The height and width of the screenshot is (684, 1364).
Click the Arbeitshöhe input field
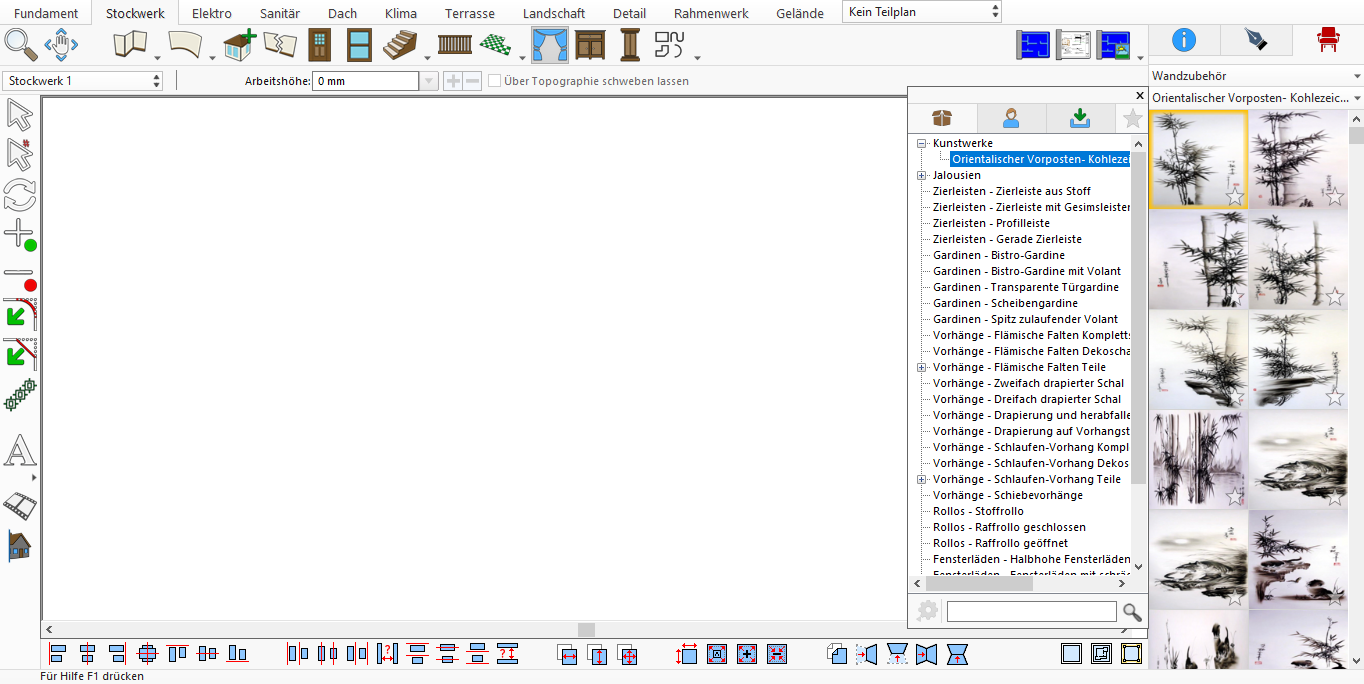pyautogui.click(x=366, y=81)
